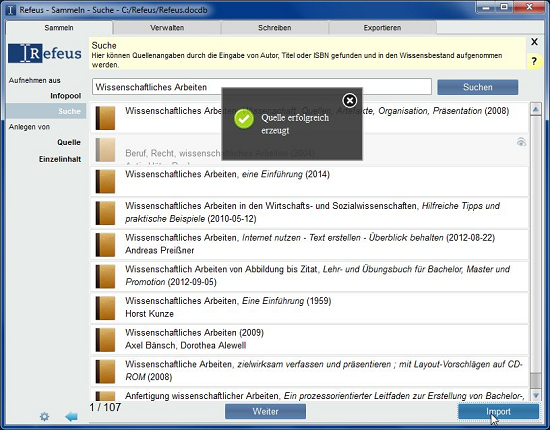Viewport: 550px width, 430px height.
Task: Click book icon of 'Wirtschafts- und Sozialwissenschaften' result
Action: (105, 213)
